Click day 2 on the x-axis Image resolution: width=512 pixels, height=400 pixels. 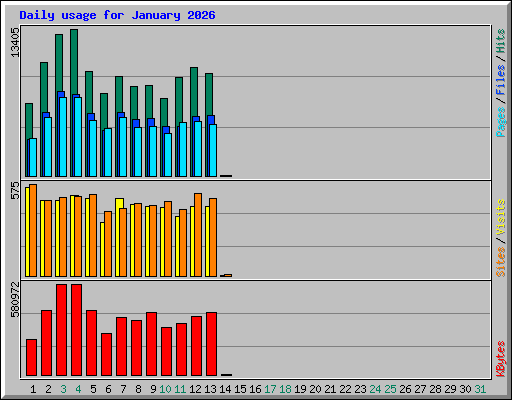click(x=48, y=389)
